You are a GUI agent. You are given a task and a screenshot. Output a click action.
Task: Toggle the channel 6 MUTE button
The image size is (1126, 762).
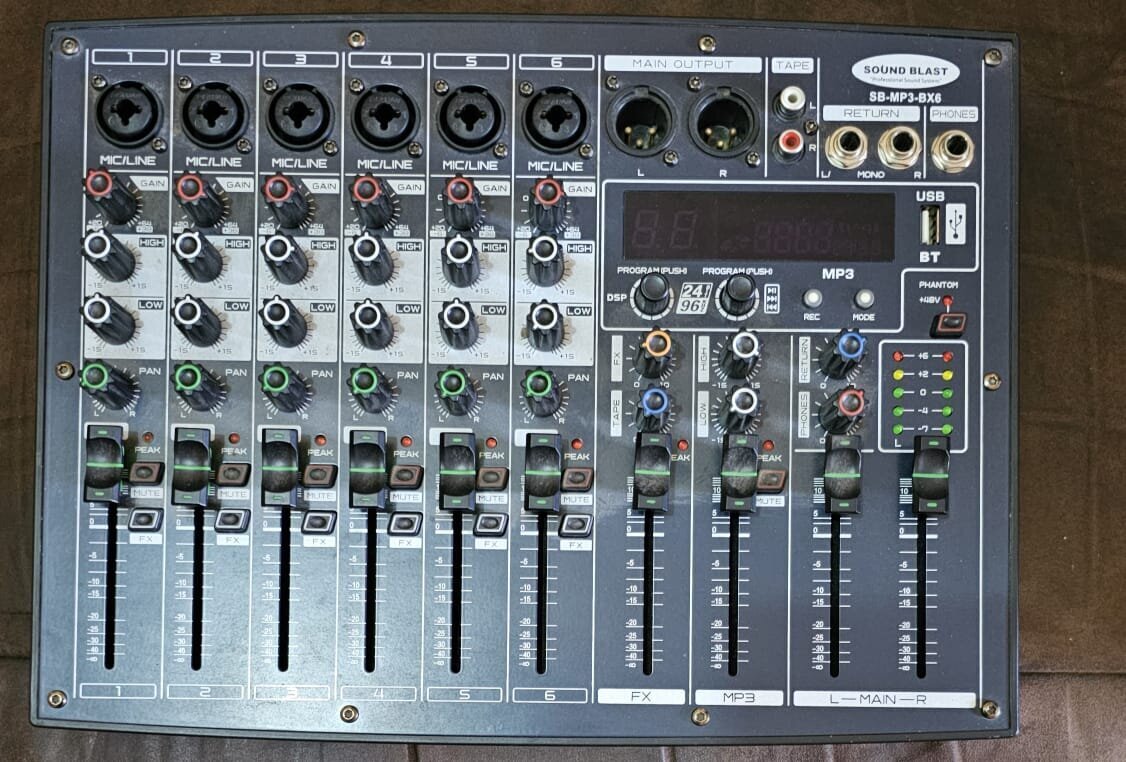pos(576,479)
